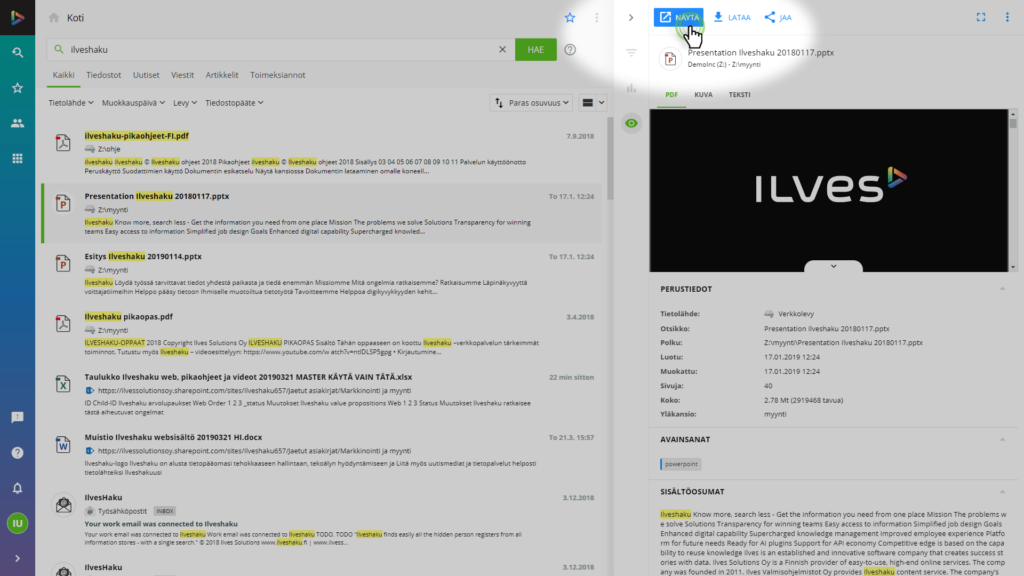Open the statistics bar chart icon
1024x576 pixels.
coord(631,88)
